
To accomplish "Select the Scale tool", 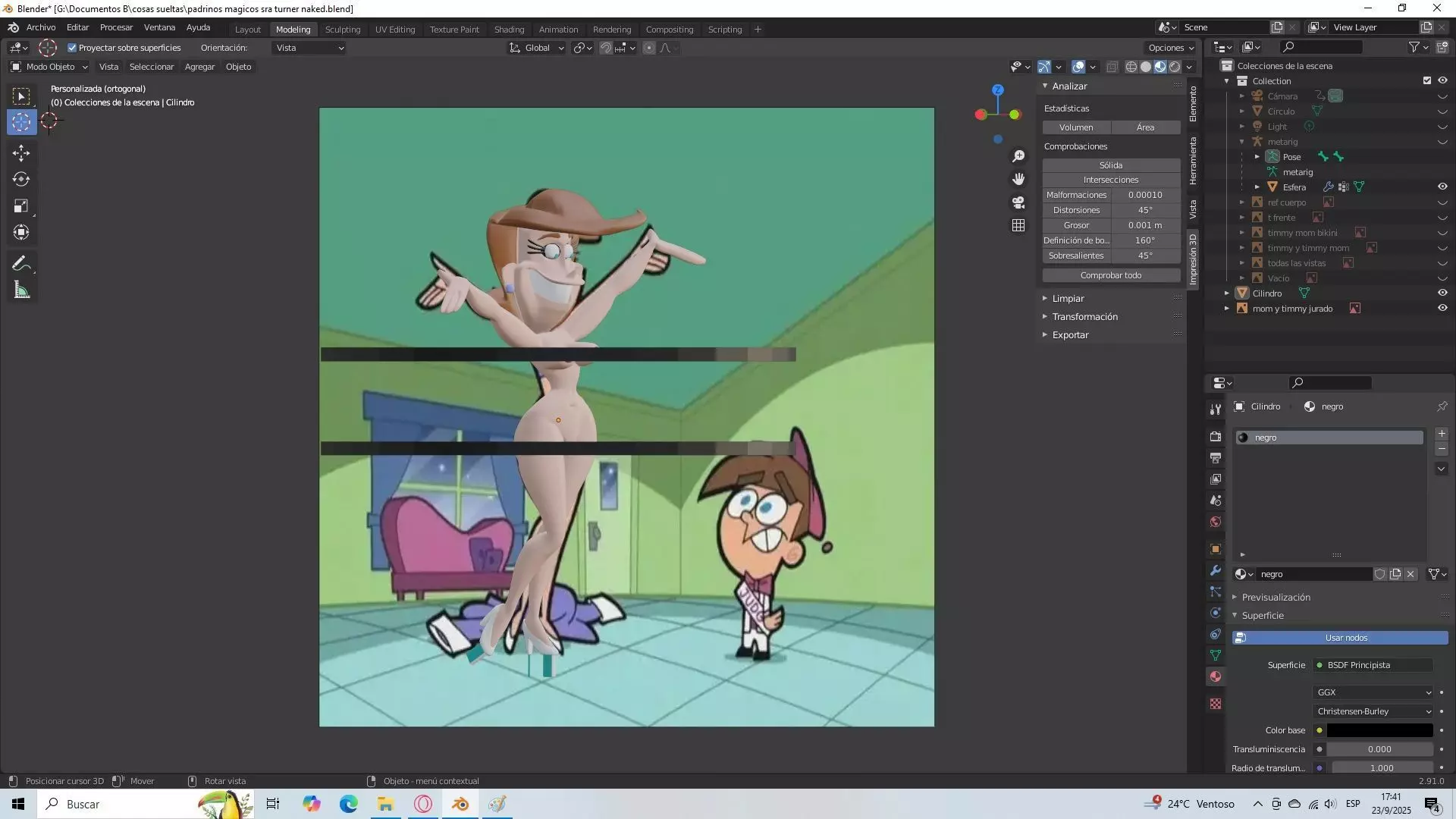I will click(x=21, y=206).
